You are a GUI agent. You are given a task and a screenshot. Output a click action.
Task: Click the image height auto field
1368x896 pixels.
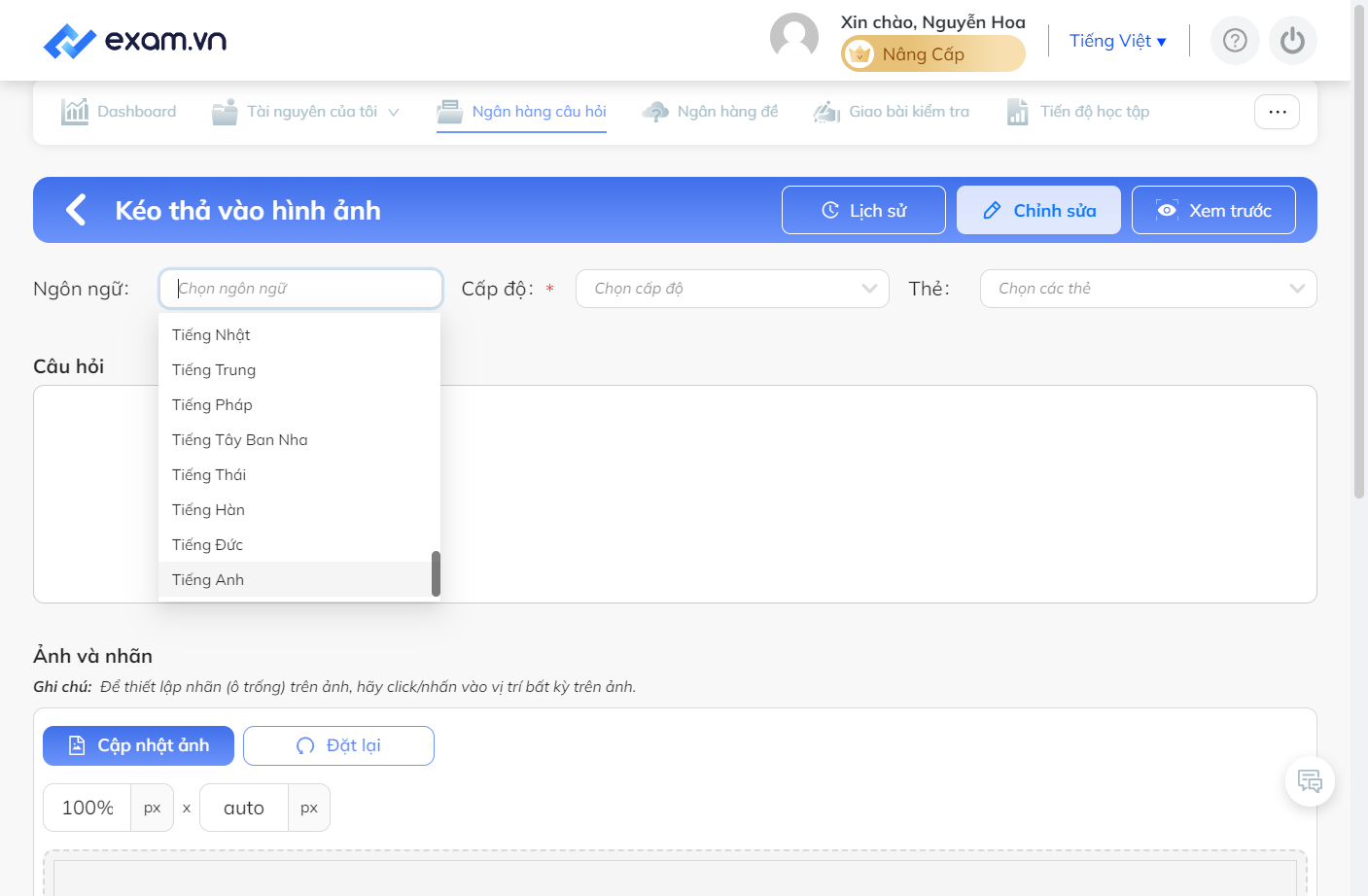[x=244, y=808]
